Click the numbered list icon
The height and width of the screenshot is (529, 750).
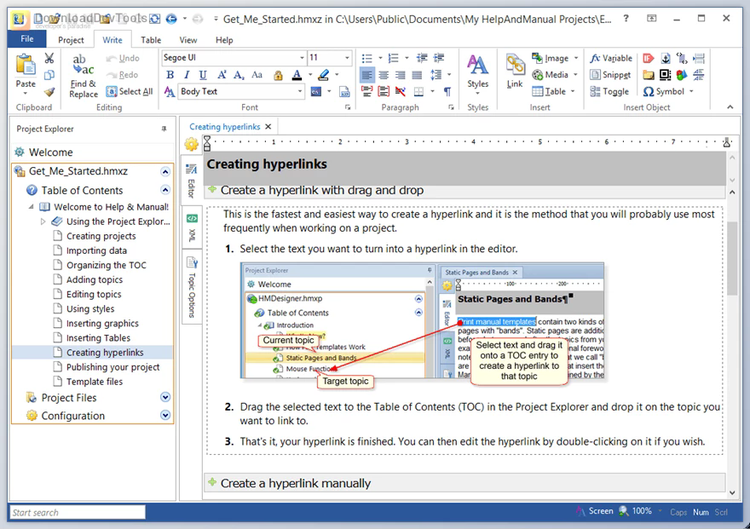coord(394,58)
